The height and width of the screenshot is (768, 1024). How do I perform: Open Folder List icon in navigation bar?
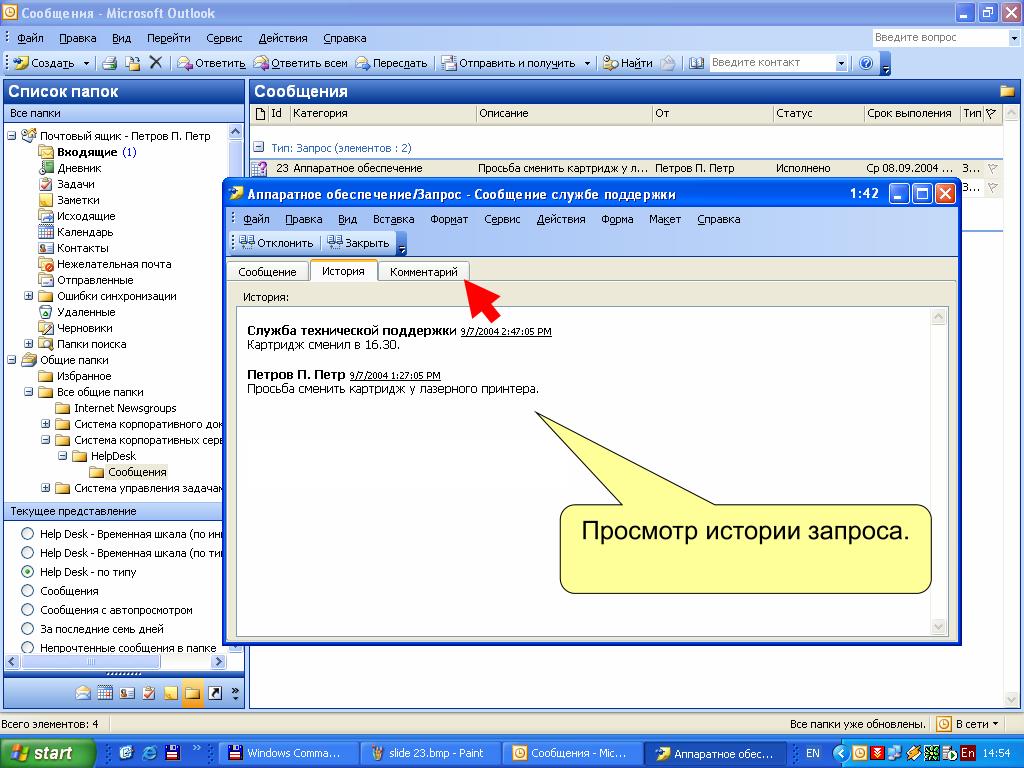(192, 693)
